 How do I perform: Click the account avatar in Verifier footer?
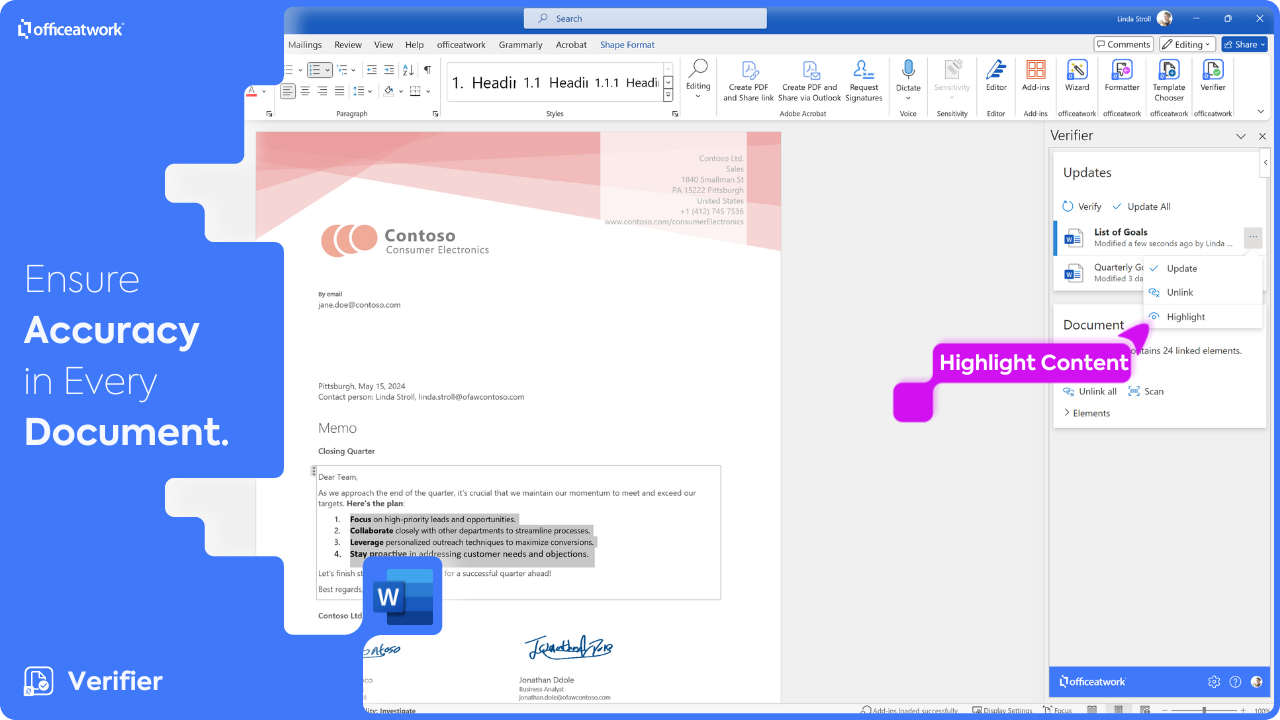tap(1256, 682)
